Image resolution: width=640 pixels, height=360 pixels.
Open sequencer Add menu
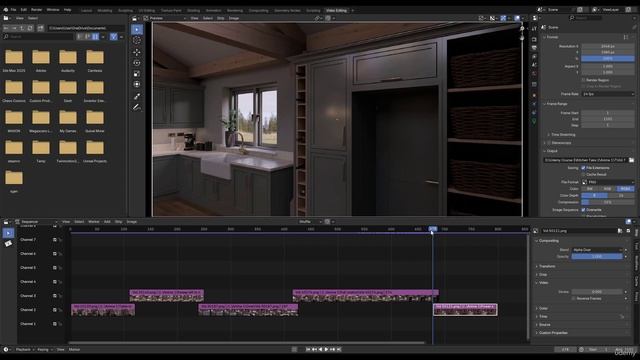point(107,222)
